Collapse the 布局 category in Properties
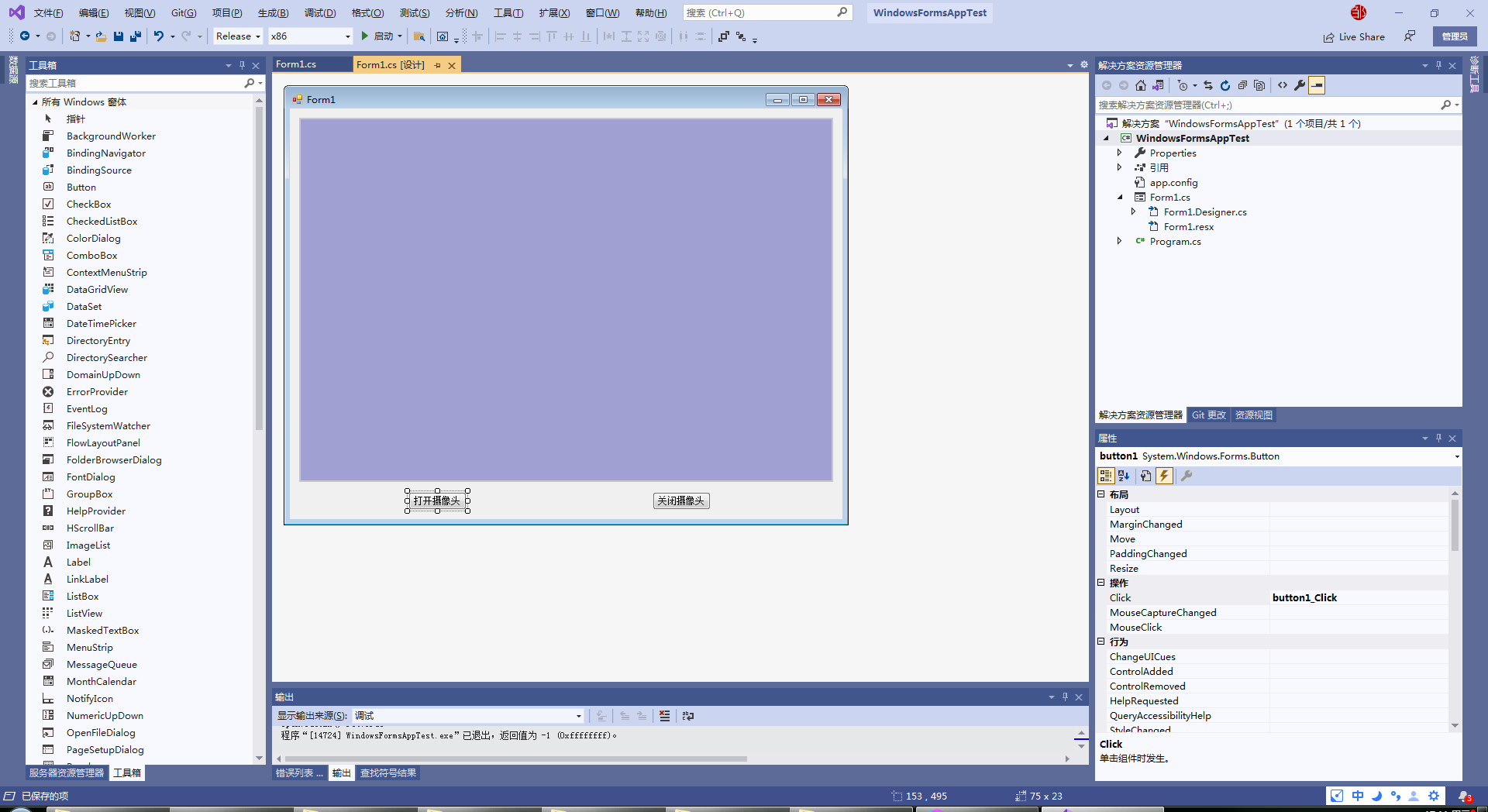The height and width of the screenshot is (812, 1488). pos(1100,494)
